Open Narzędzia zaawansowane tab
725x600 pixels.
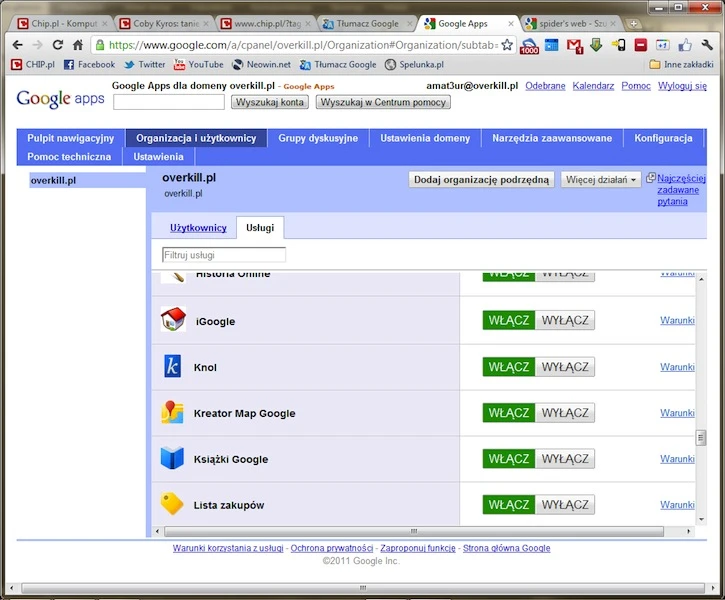[552, 138]
